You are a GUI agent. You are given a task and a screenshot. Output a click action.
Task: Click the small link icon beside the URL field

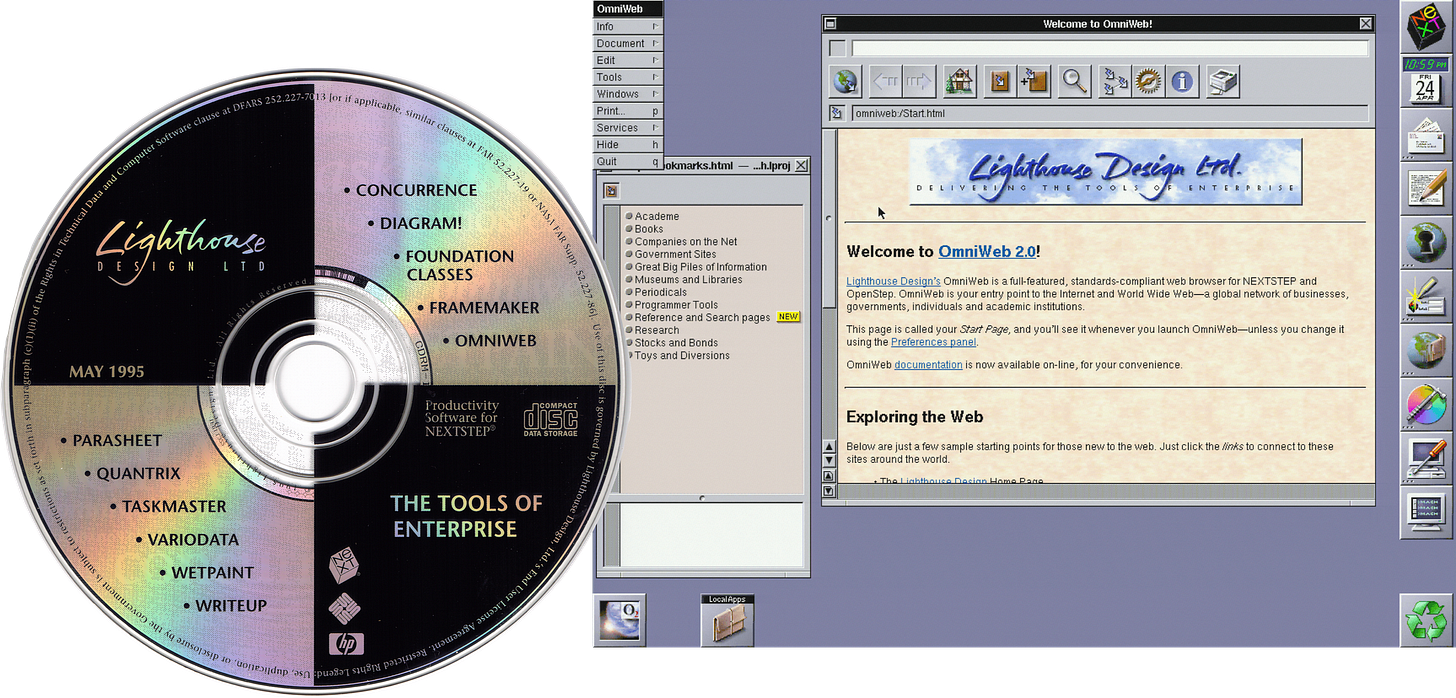tap(837, 113)
